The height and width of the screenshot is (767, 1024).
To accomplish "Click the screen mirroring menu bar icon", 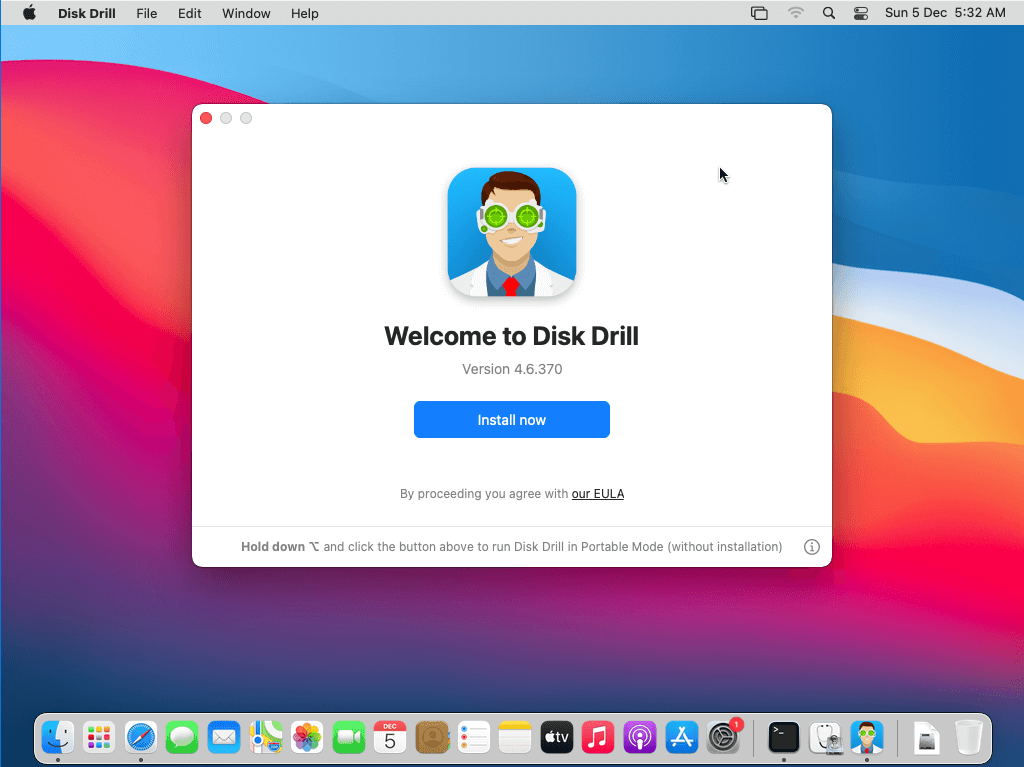I will coord(759,13).
